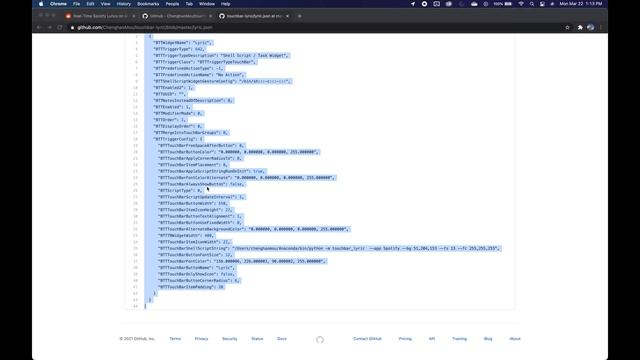The width and height of the screenshot is (640, 360).
Task: Click the BTTTouchBarShellScriptString code line
Action: pyautogui.click(x=329, y=248)
